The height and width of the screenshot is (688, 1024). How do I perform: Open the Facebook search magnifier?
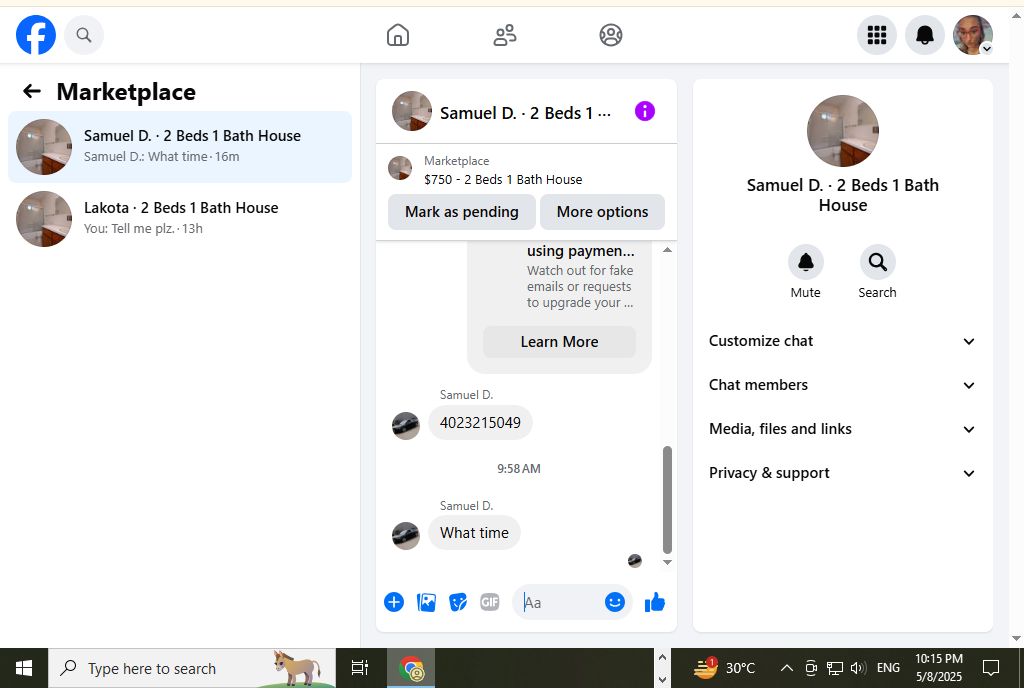coord(84,35)
